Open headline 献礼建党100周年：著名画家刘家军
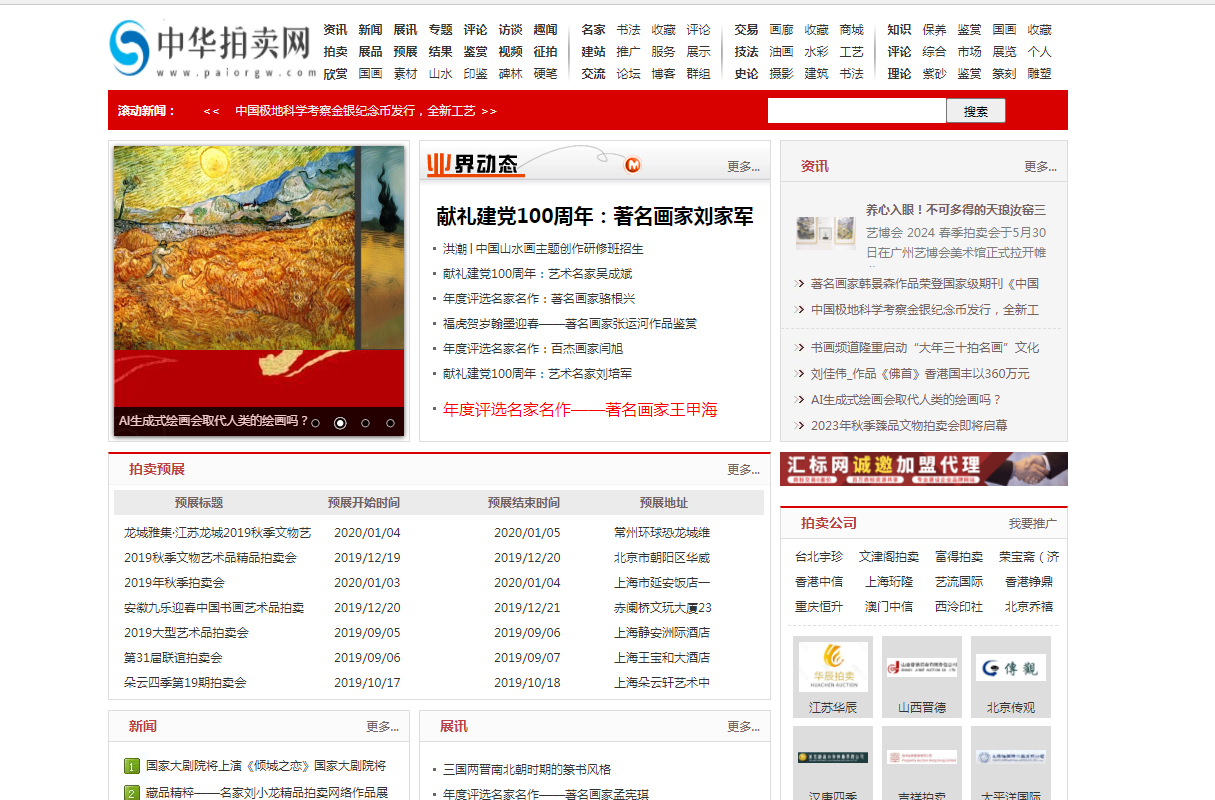Viewport: 1215px width, 800px height. [x=595, y=216]
